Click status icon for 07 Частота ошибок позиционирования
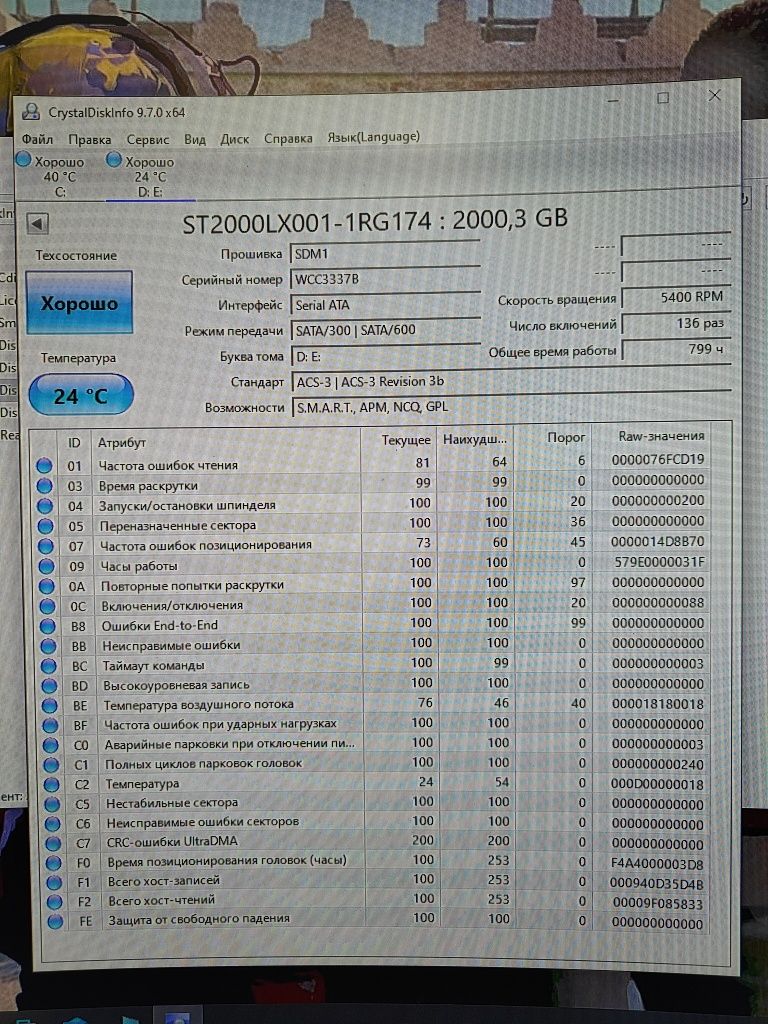Screen dimensions: 768x1024 click(x=46, y=546)
